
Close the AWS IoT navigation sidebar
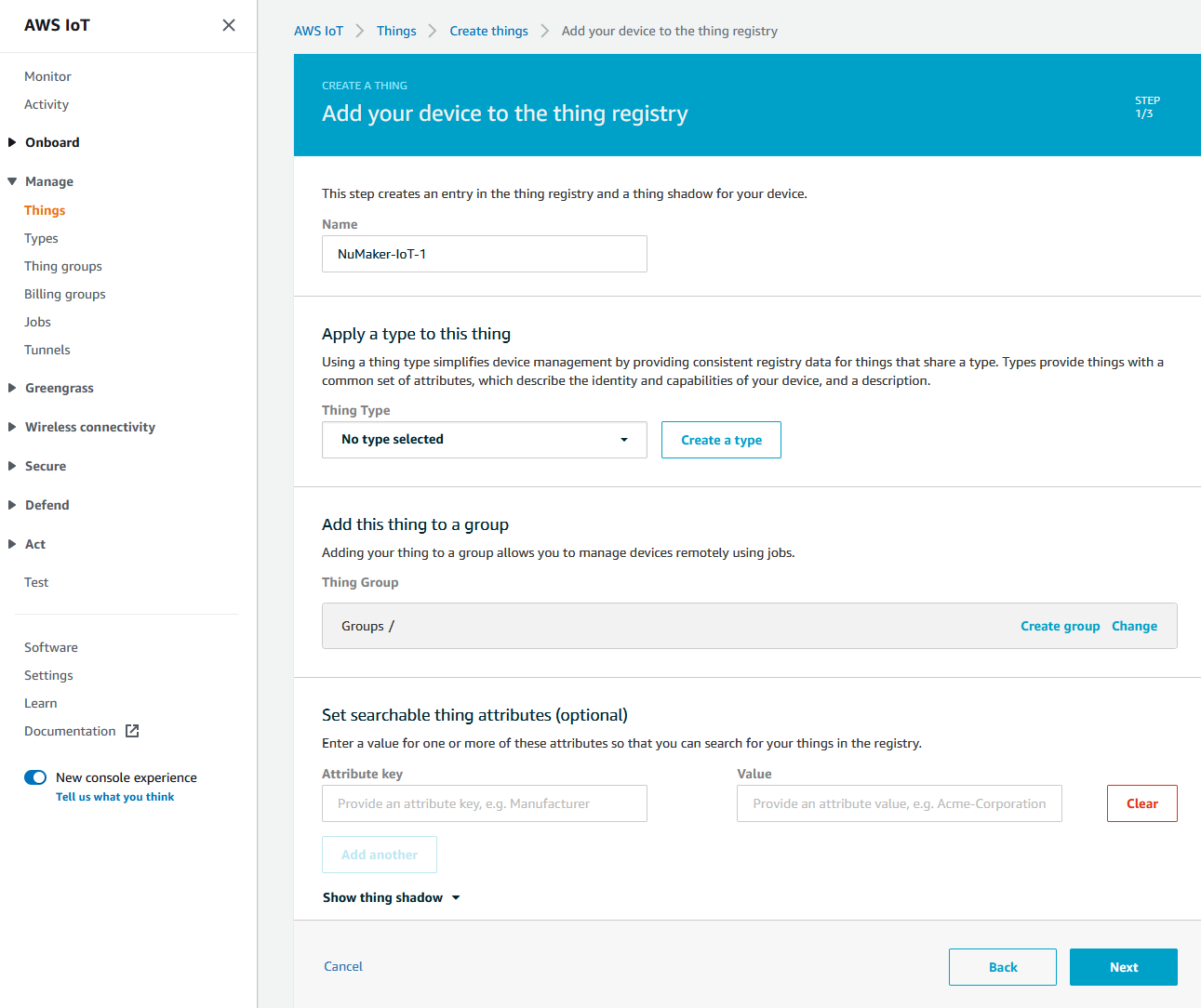pyautogui.click(x=228, y=25)
